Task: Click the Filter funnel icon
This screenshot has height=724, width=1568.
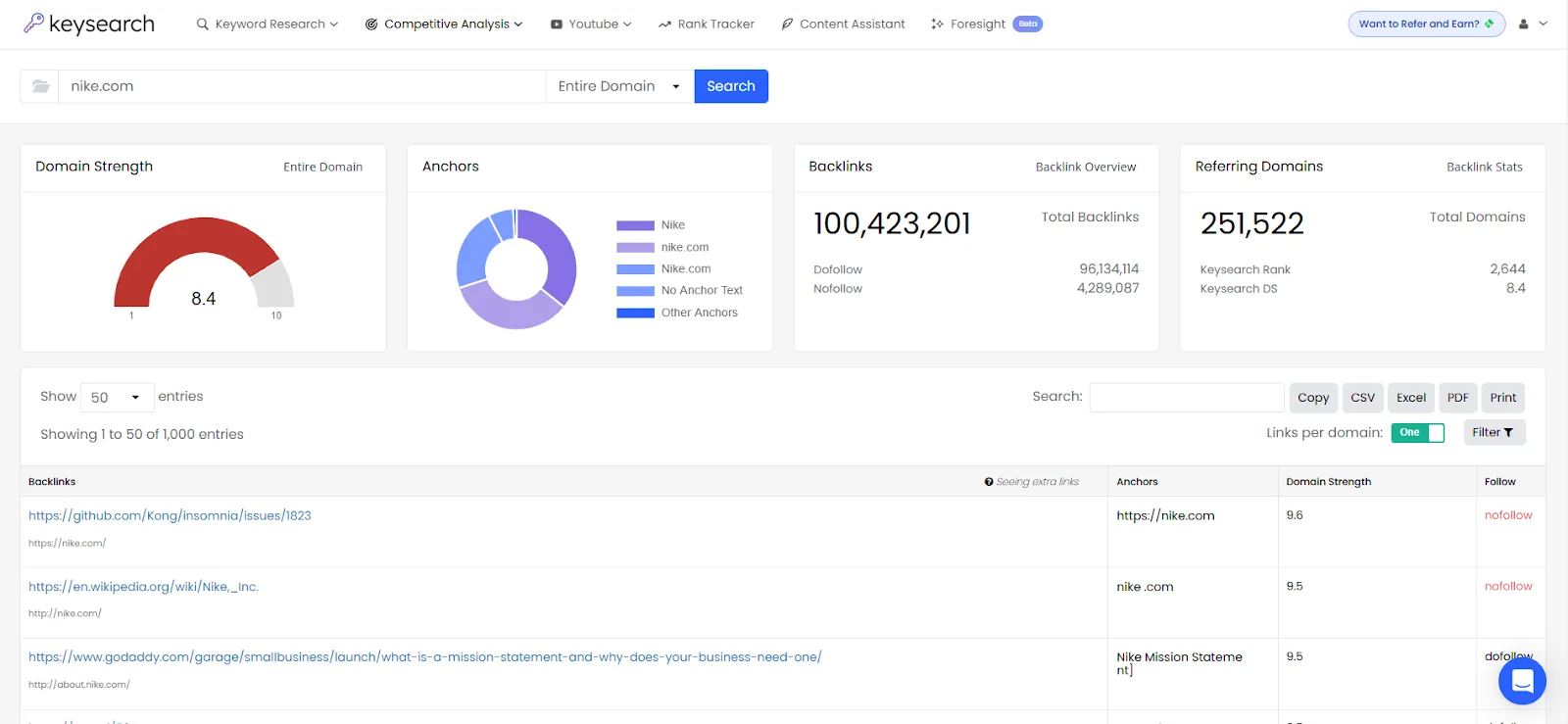Action: tap(1508, 432)
